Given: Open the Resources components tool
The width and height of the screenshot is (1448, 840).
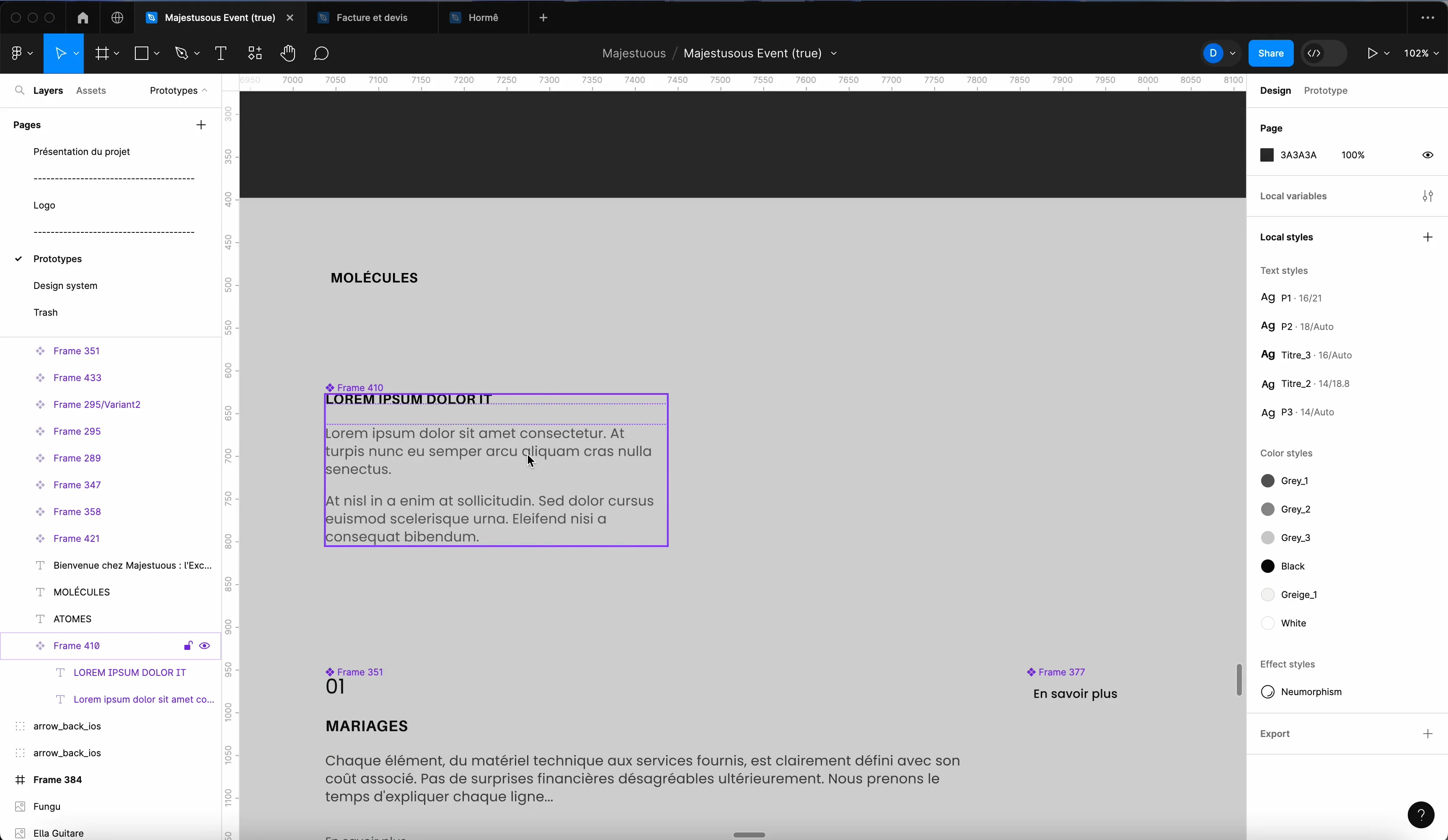Looking at the screenshot, I should [255, 54].
